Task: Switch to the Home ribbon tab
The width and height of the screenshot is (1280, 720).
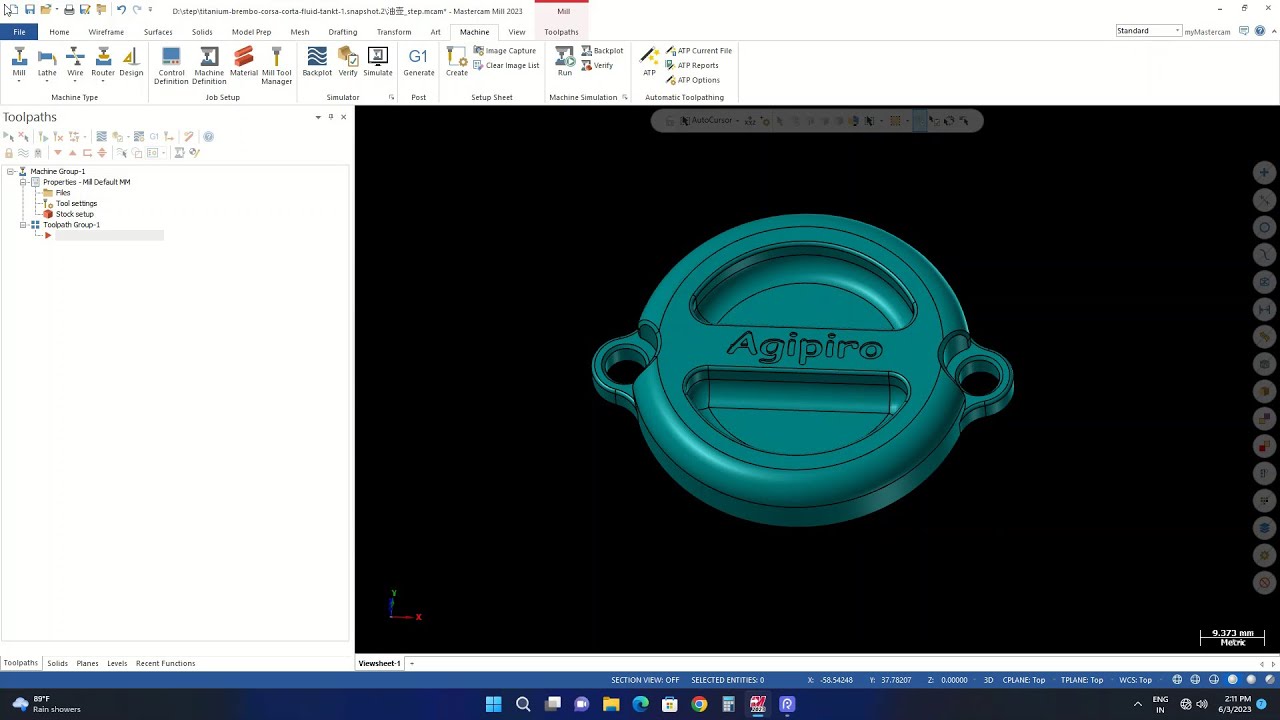Action: (59, 32)
